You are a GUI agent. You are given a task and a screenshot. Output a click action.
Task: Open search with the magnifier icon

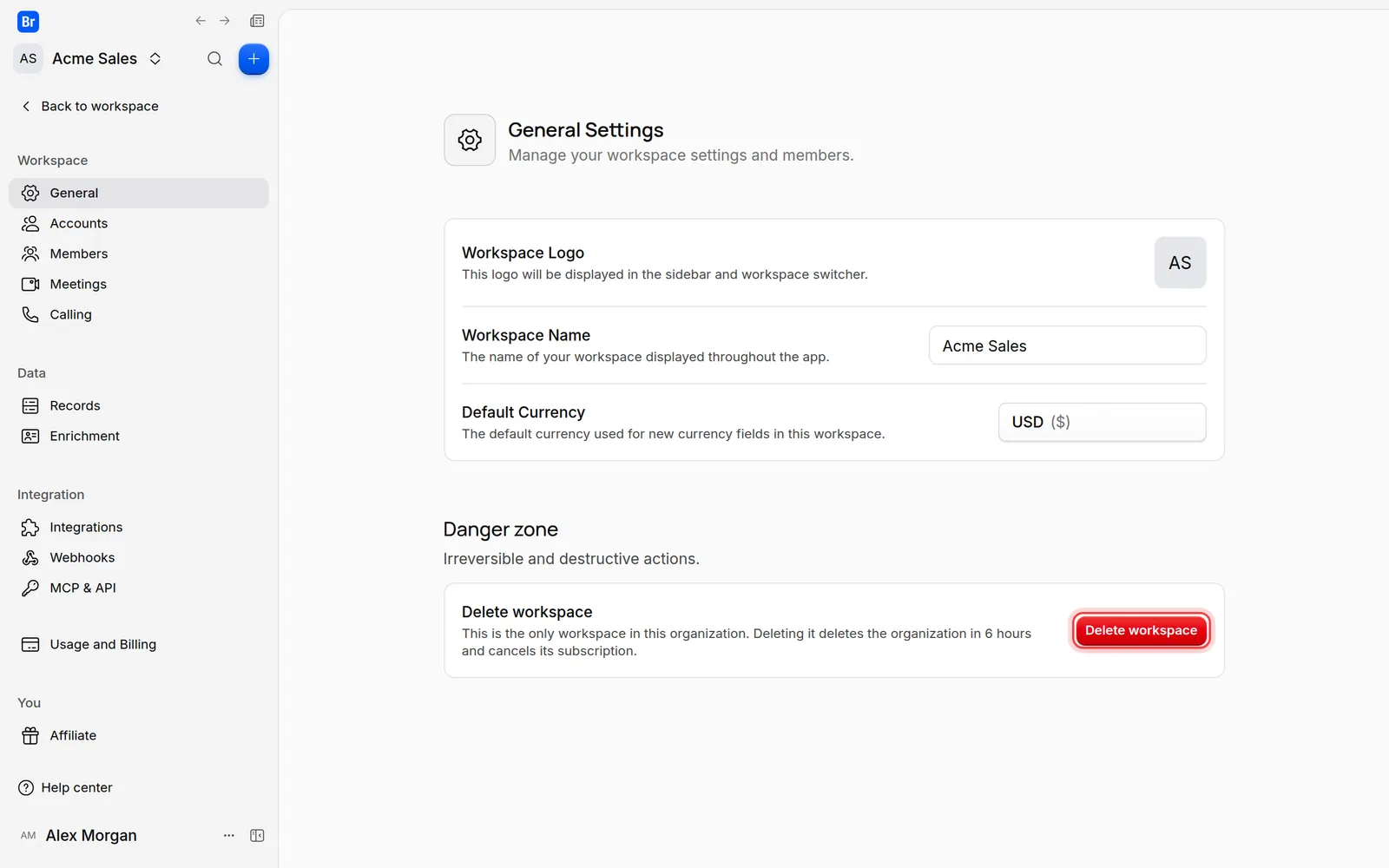214,59
